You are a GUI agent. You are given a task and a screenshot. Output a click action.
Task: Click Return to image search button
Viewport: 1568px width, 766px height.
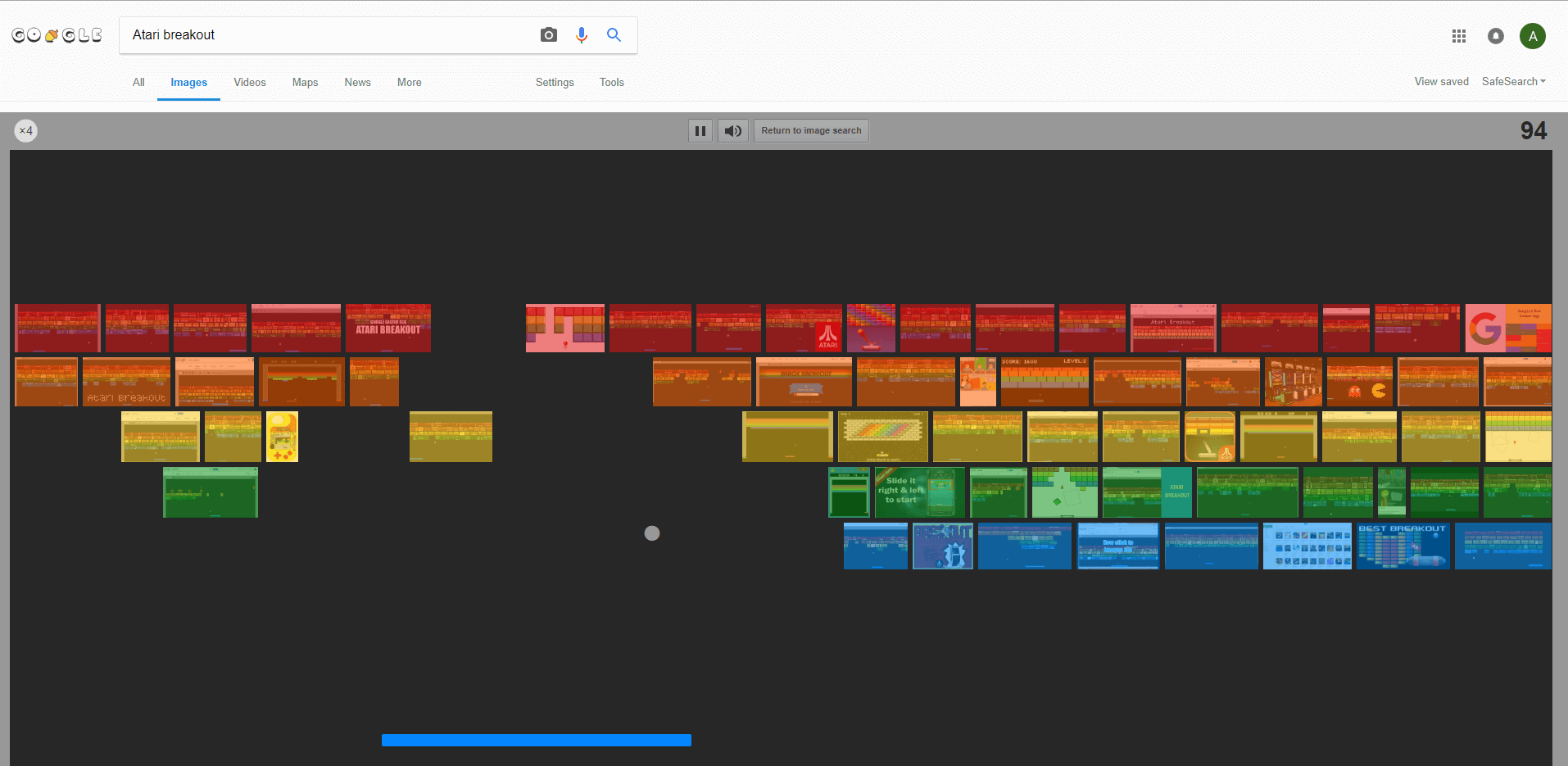click(811, 131)
